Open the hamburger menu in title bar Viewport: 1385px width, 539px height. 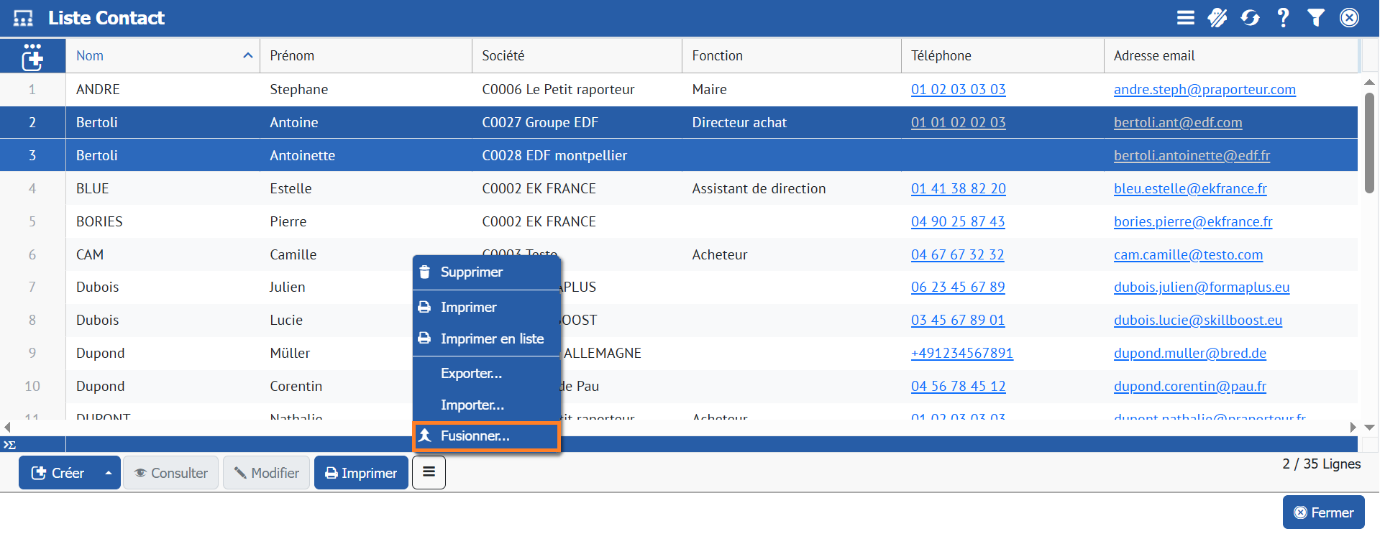[1185, 18]
